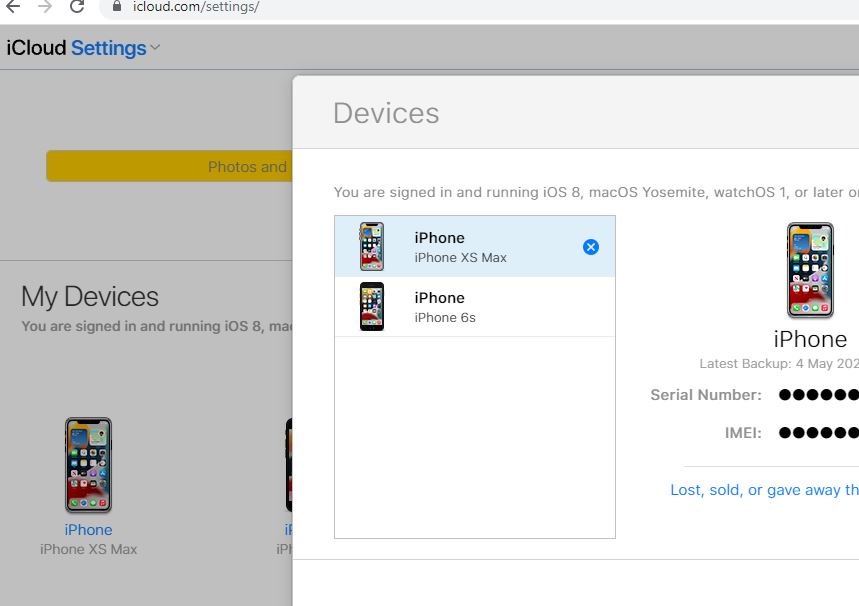859x606 pixels.
Task: Select the iPhone 6s device row
Action: point(475,307)
